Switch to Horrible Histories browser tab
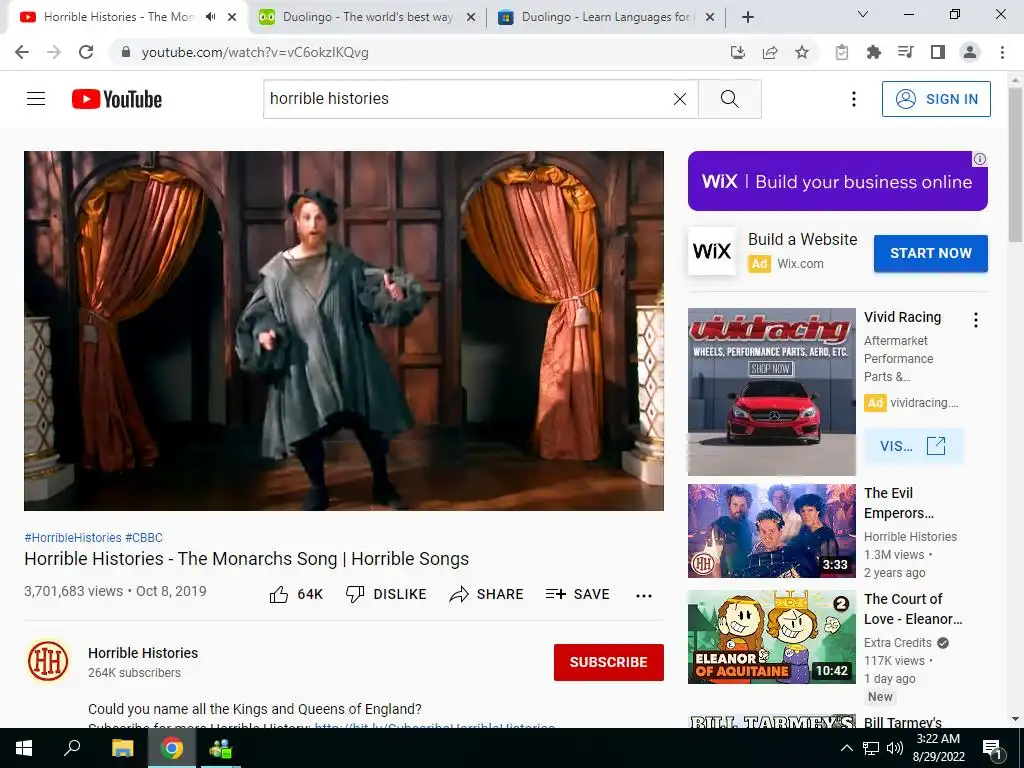This screenshot has height=768, width=1024. click(x=118, y=17)
